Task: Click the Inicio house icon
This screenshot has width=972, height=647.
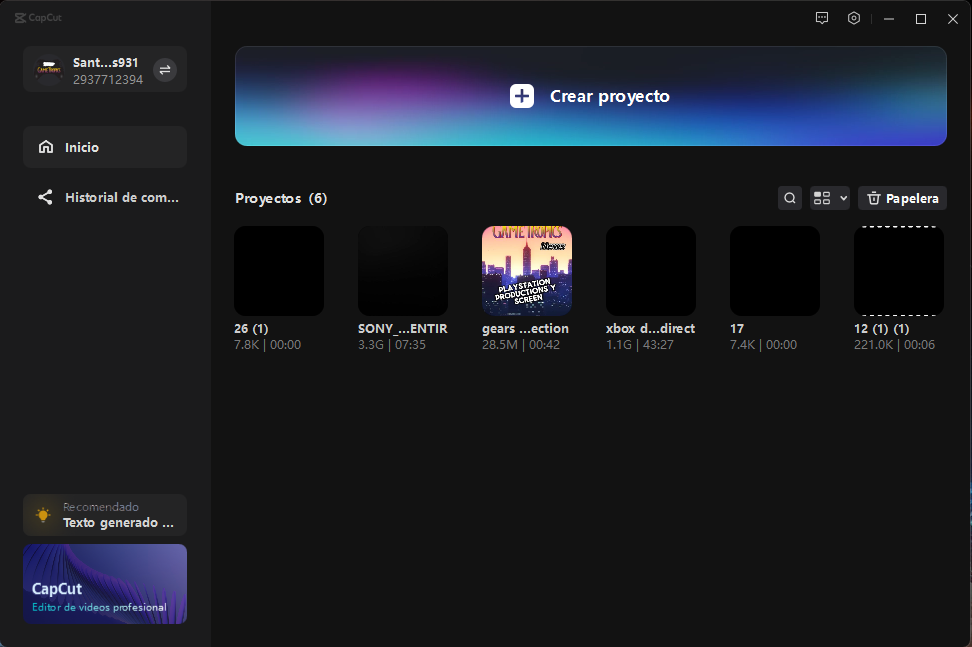Action: 46,147
